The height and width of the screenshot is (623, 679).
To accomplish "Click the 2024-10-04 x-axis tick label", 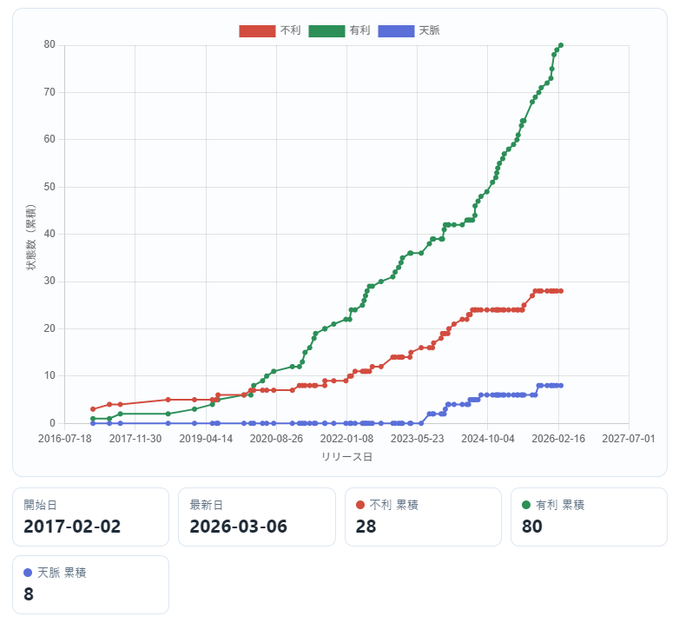I will tap(488, 438).
